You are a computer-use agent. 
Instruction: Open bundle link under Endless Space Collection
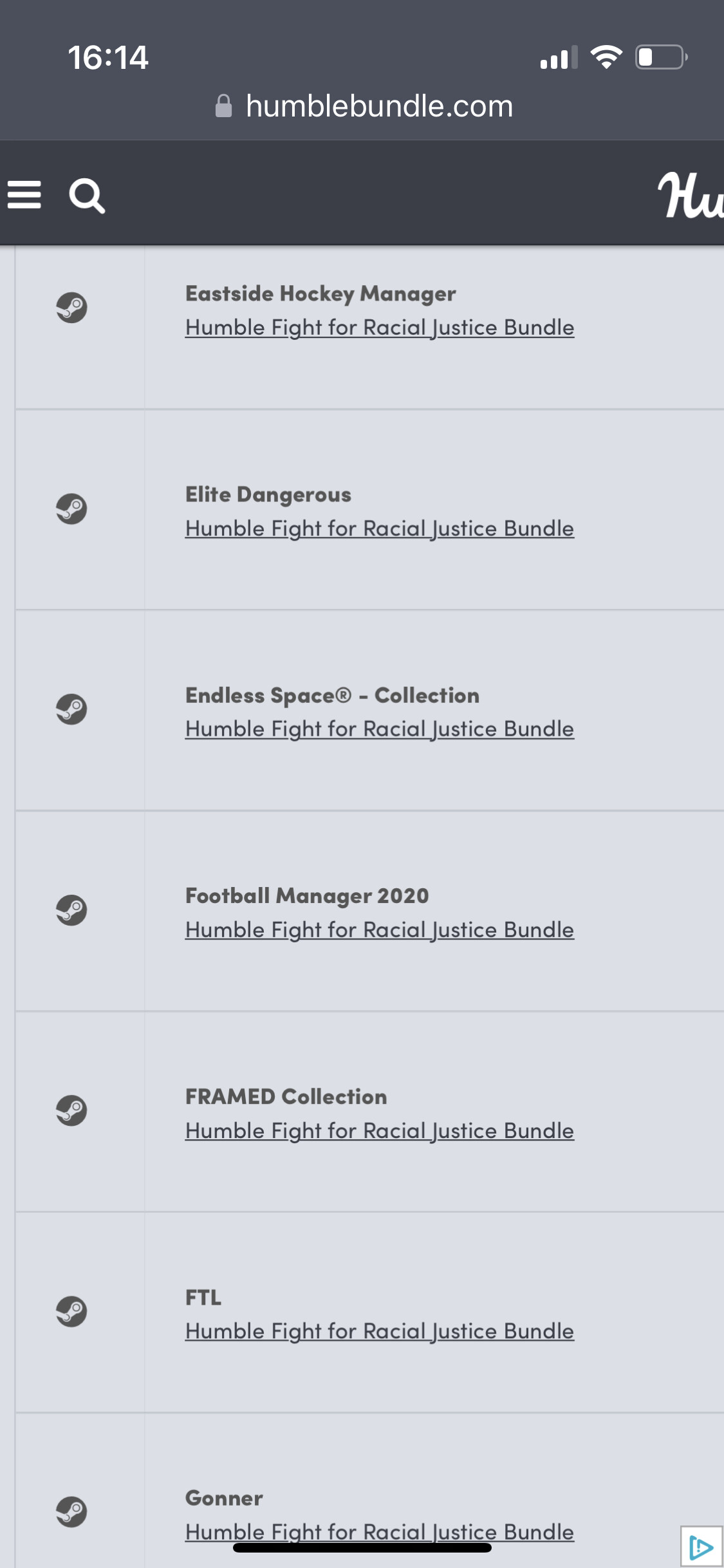point(379,729)
